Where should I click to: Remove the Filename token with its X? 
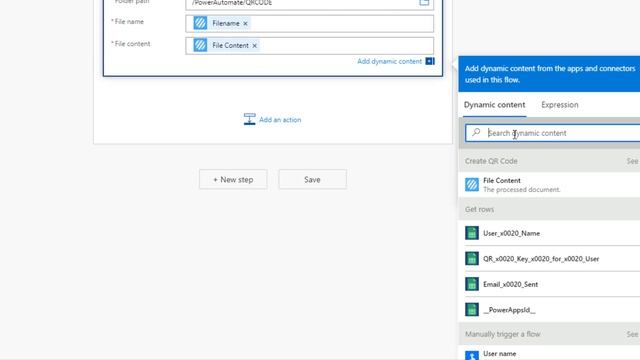(245, 24)
